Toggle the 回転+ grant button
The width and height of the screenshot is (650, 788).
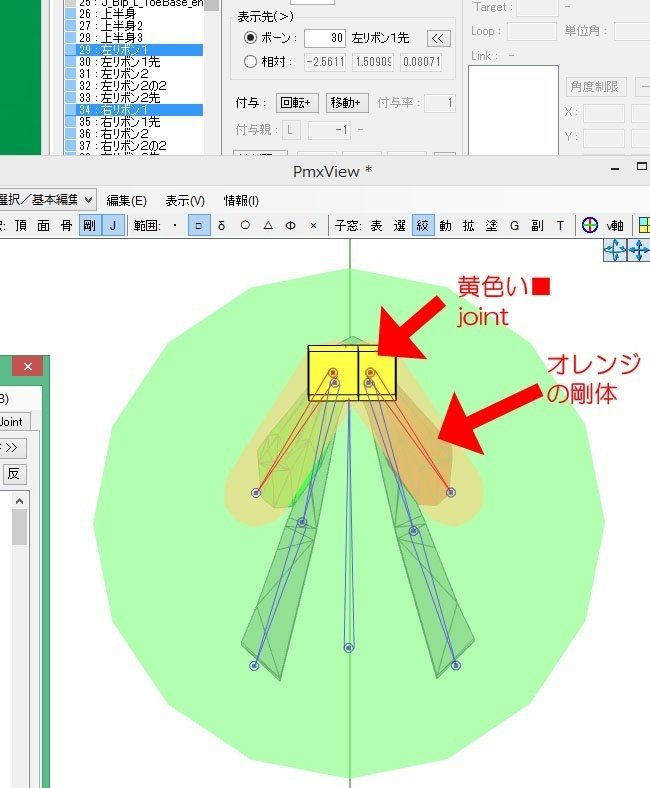point(297,103)
